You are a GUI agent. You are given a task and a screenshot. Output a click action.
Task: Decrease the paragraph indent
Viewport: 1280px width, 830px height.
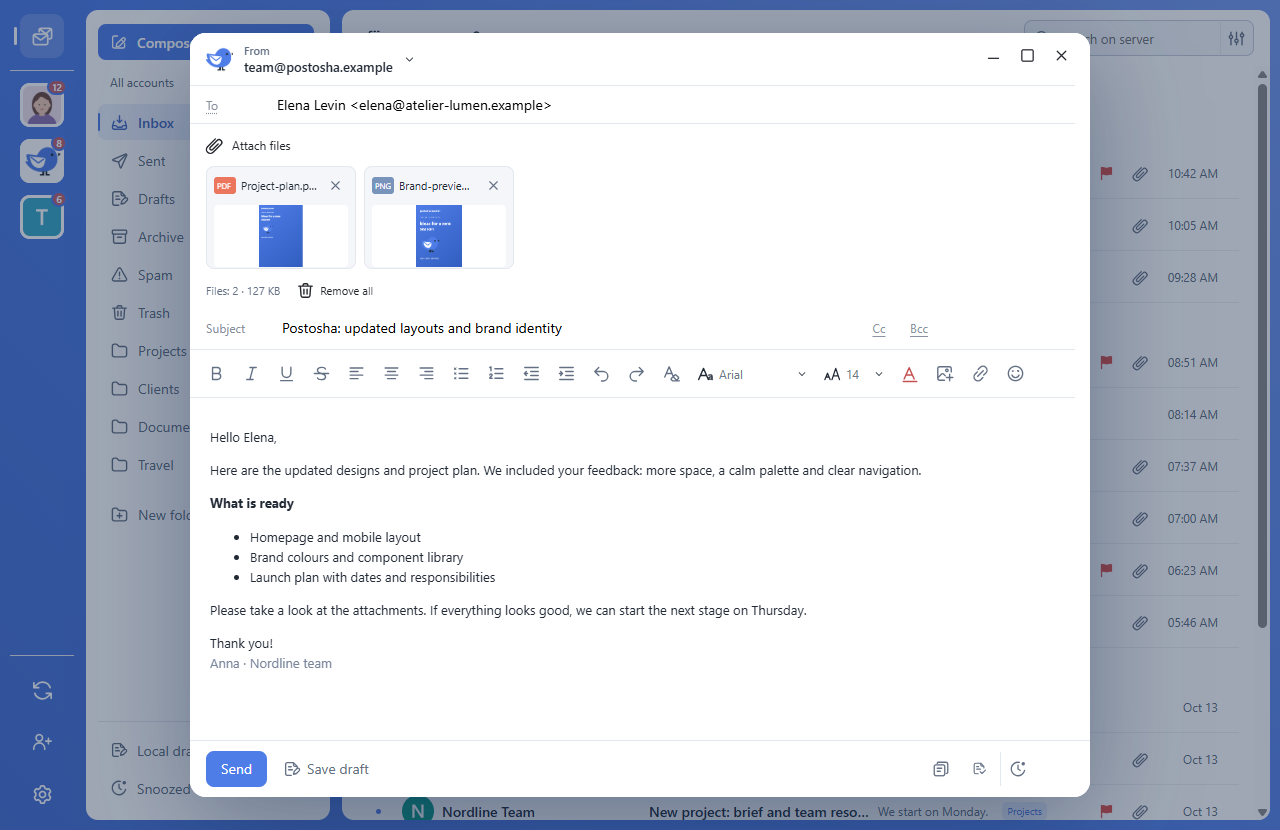(x=531, y=374)
